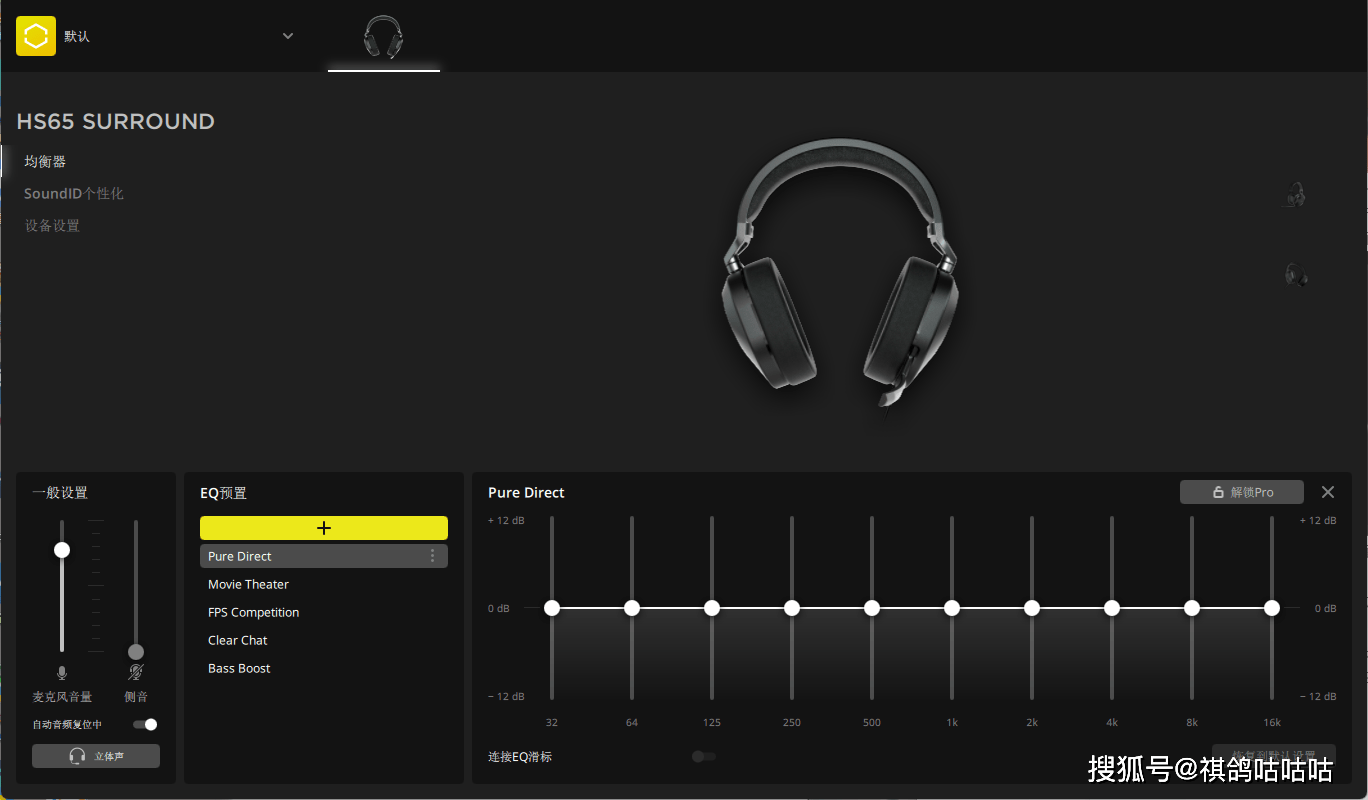Open the 均衡器 section
Viewport: 1368px width, 800px height.
tap(45, 161)
